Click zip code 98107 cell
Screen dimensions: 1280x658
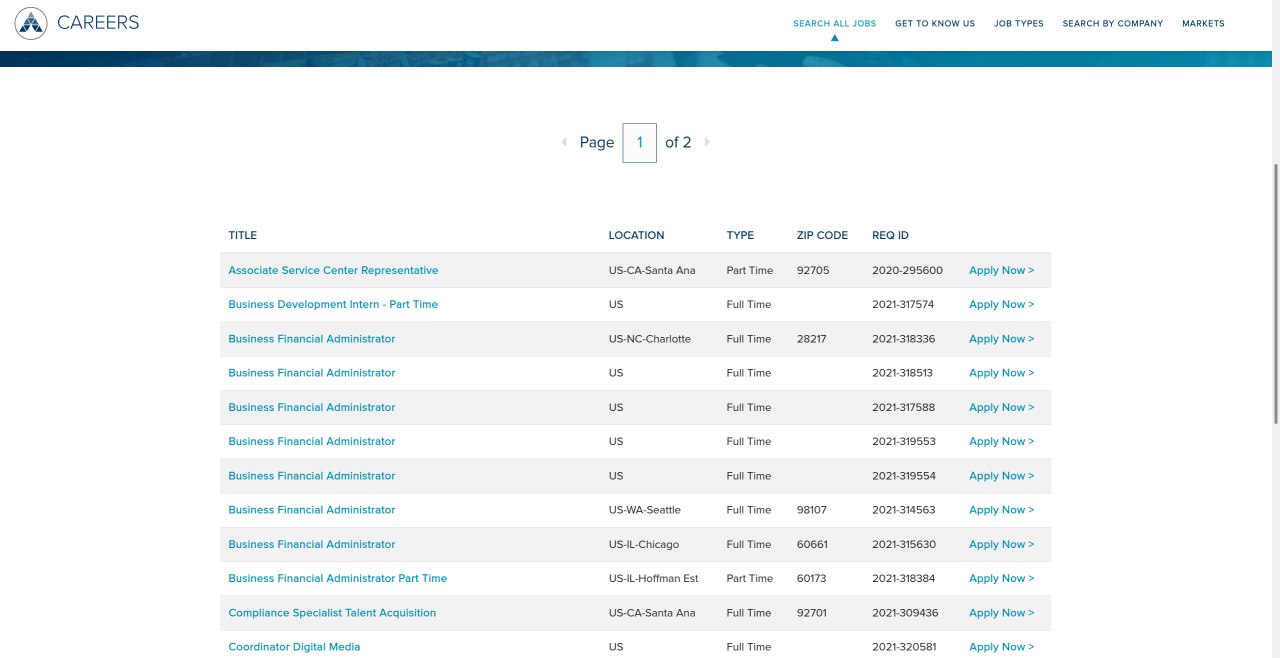[x=811, y=510]
